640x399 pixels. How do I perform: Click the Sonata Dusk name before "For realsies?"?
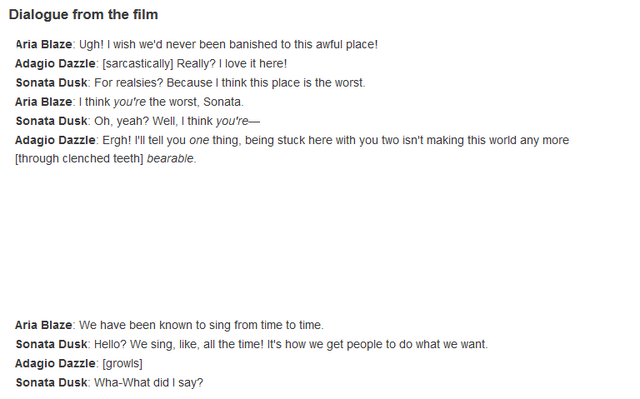click(x=51, y=82)
